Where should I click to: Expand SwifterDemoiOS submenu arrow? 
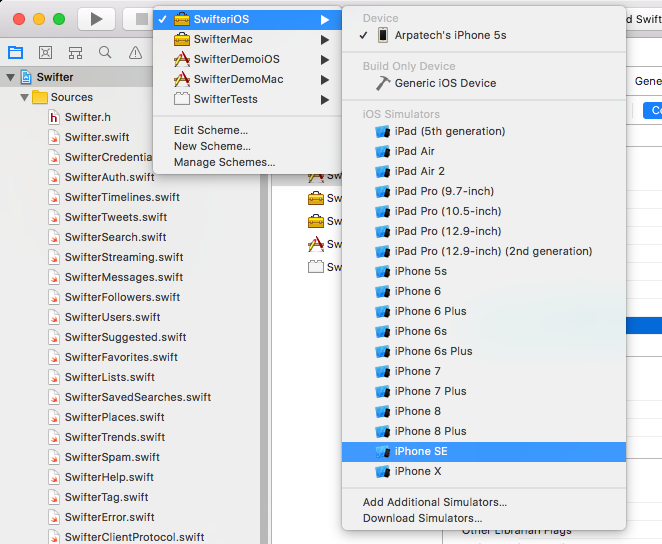click(x=325, y=60)
